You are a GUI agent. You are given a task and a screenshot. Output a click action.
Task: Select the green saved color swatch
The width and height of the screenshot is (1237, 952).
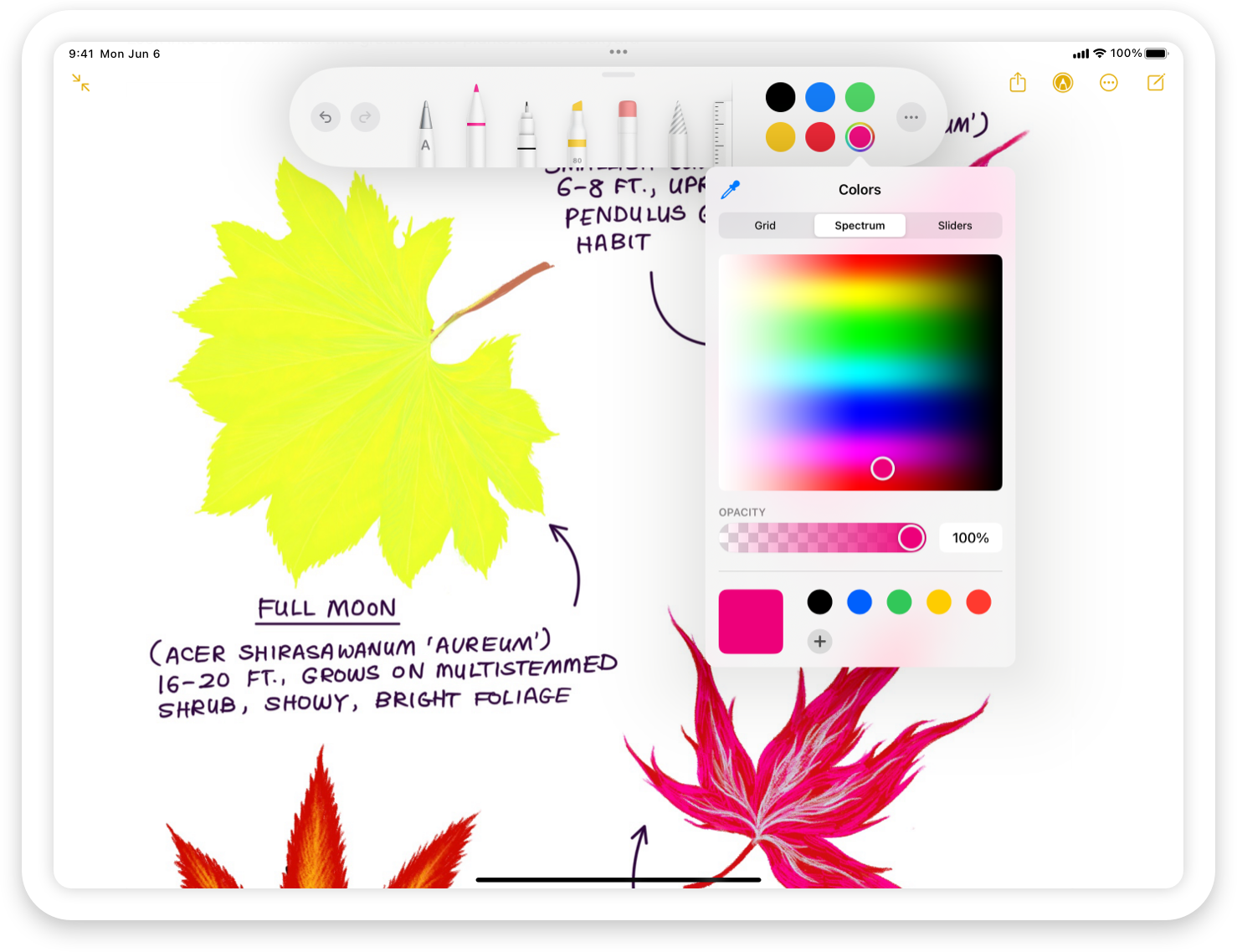(899, 601)
